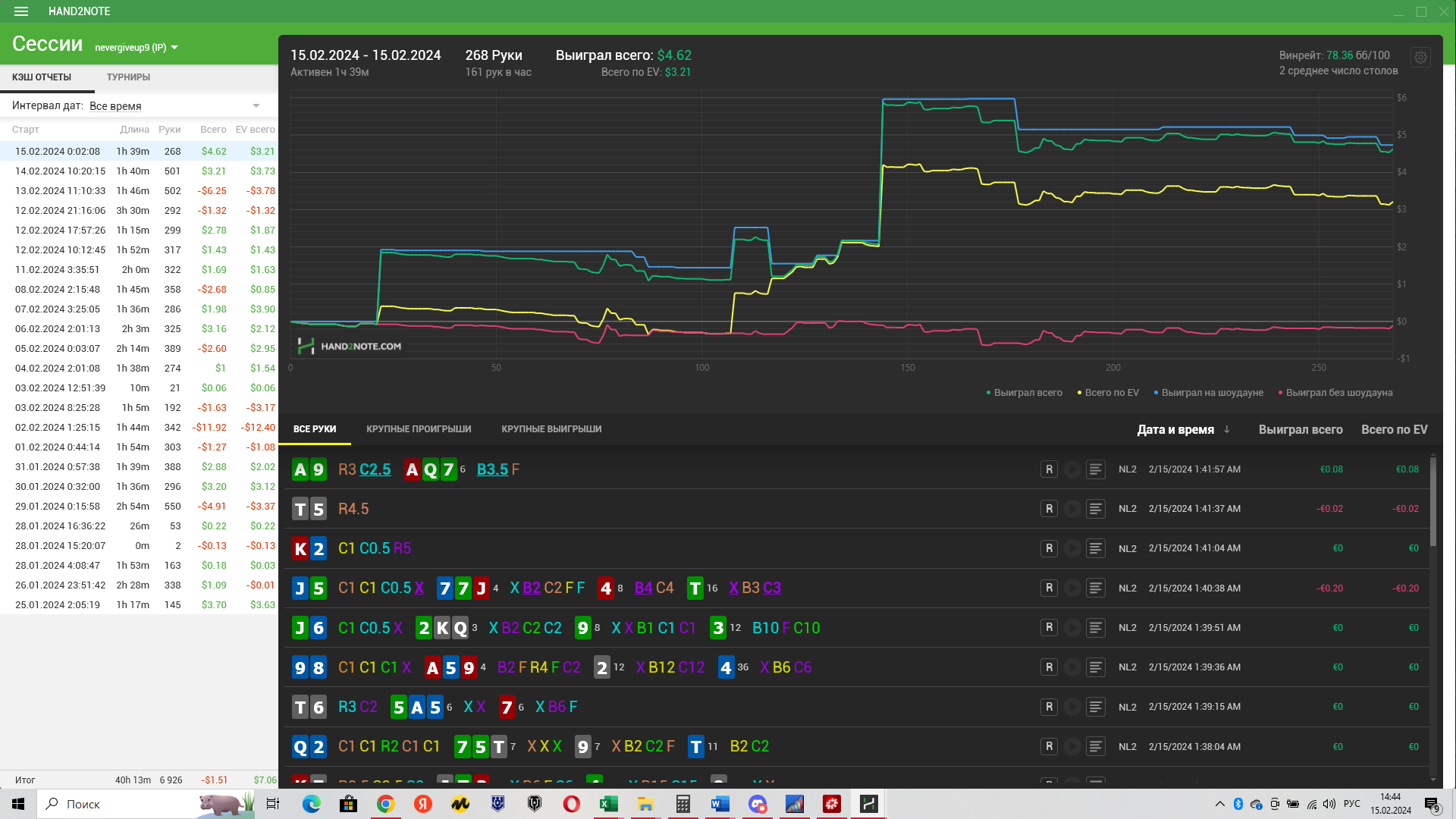1456x819 pixels.
Task: Open hand text icon for T6 hand
Action: (x=1096, y=707)
